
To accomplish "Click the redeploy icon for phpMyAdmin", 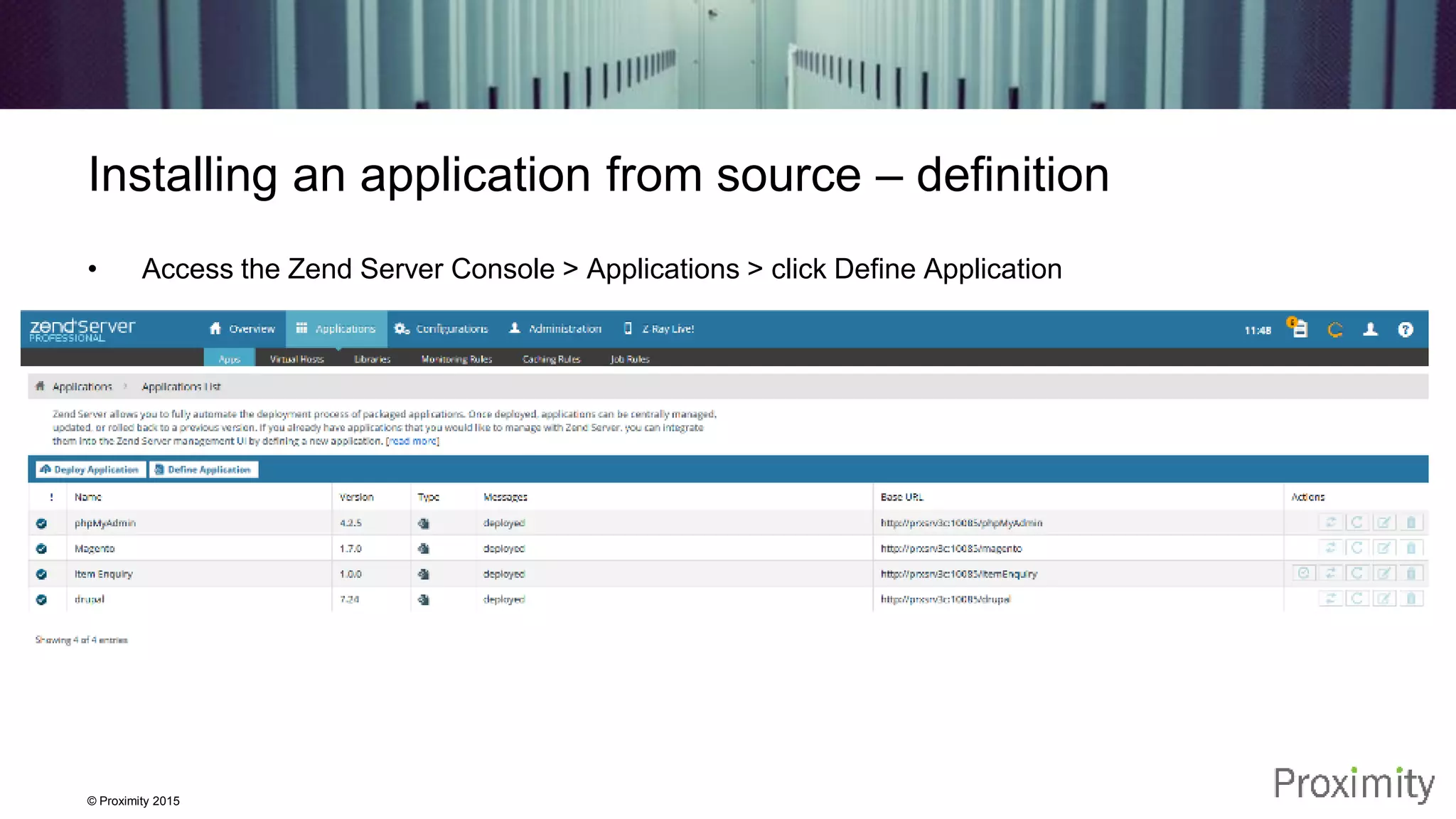I will pyautogui.click(x=1357, y=523).
